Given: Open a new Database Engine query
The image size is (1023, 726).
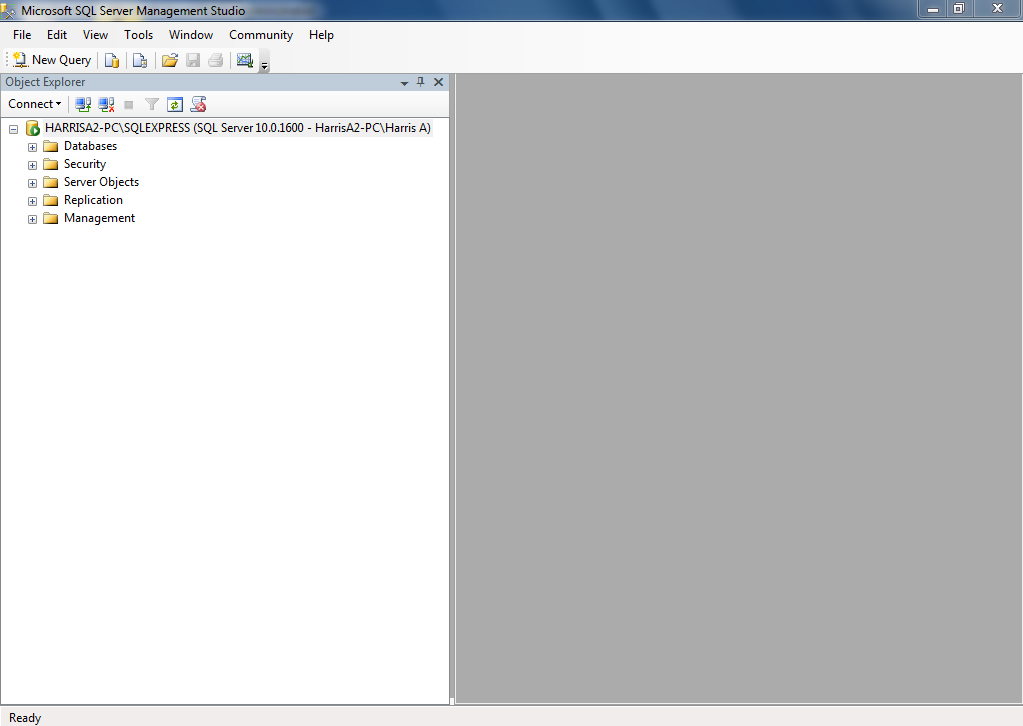Looking at the screenshot, I should (x=111, y=60).
